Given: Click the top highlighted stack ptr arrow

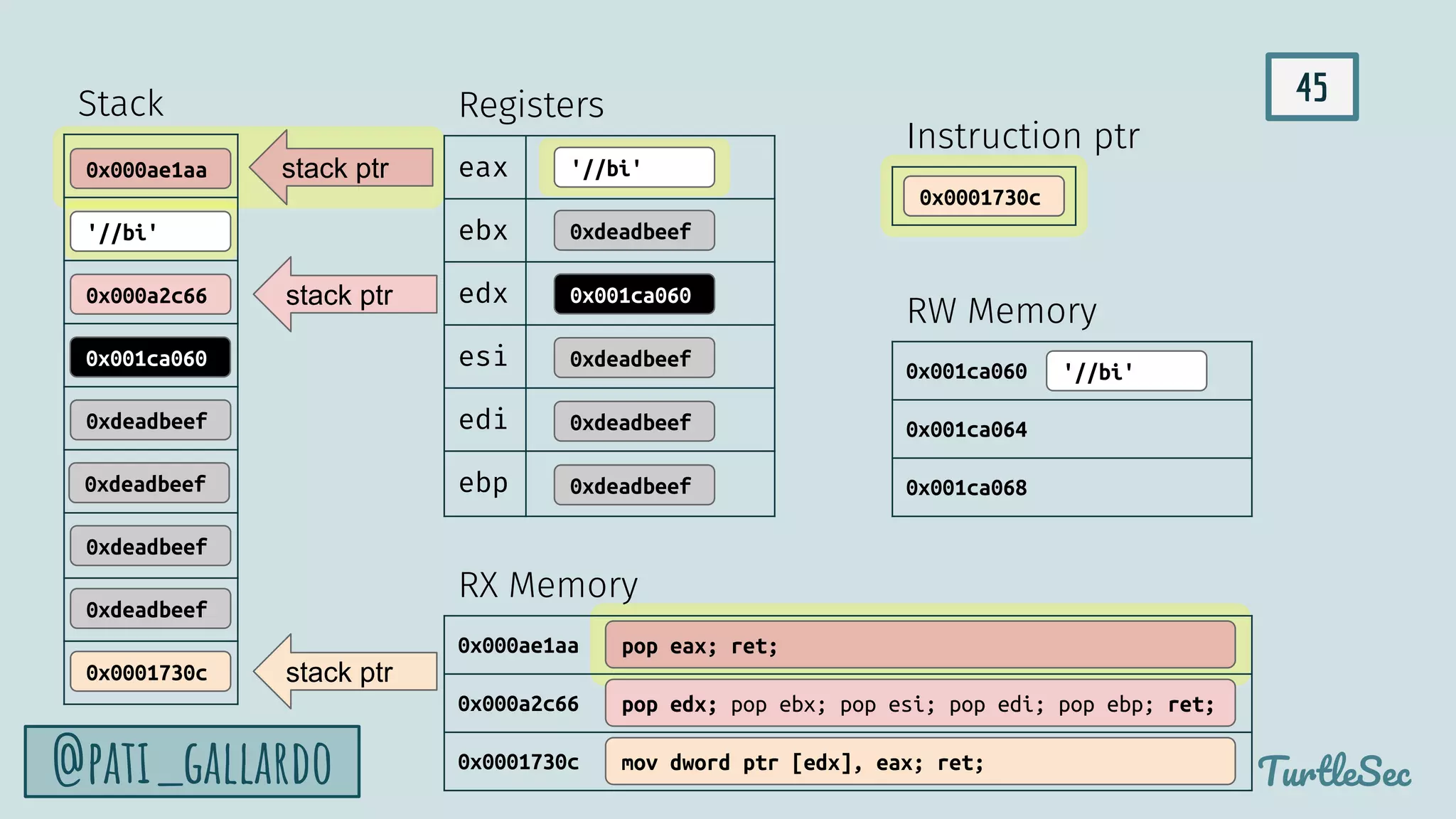Looking at the screenshot, I should click(341, 168).
